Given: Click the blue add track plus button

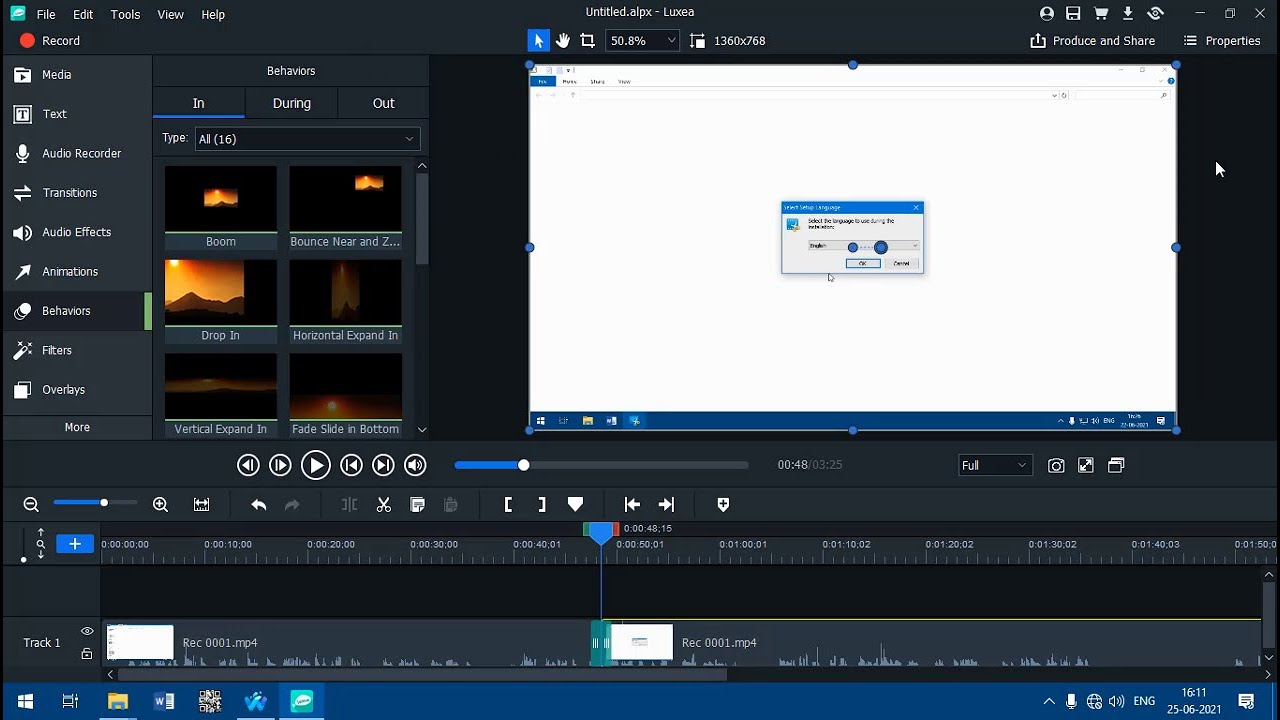Looking at the screenshot, I should (x=75, y=543).
